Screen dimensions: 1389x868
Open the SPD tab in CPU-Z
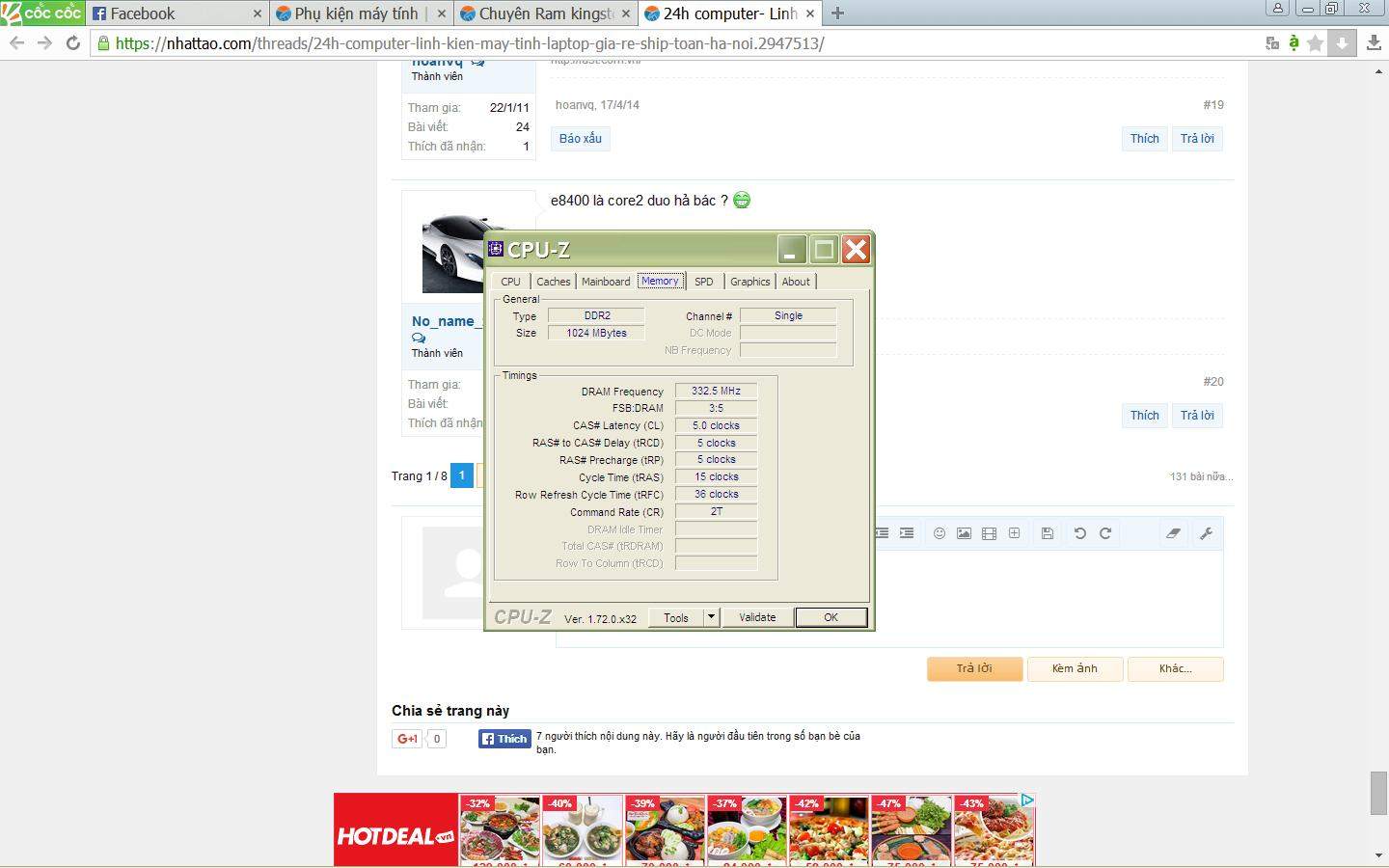704,282
